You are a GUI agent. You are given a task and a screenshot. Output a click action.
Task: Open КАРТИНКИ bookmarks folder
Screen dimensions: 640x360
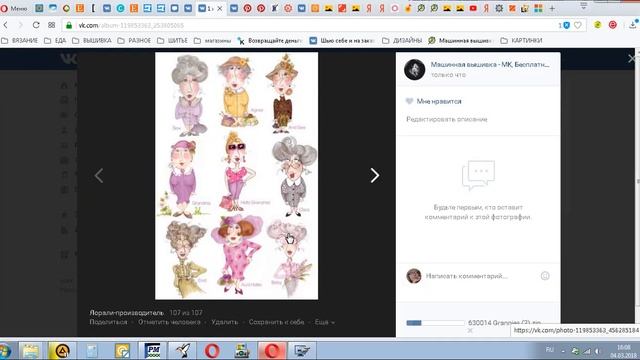pyautogui.click(x=521, y=41)
